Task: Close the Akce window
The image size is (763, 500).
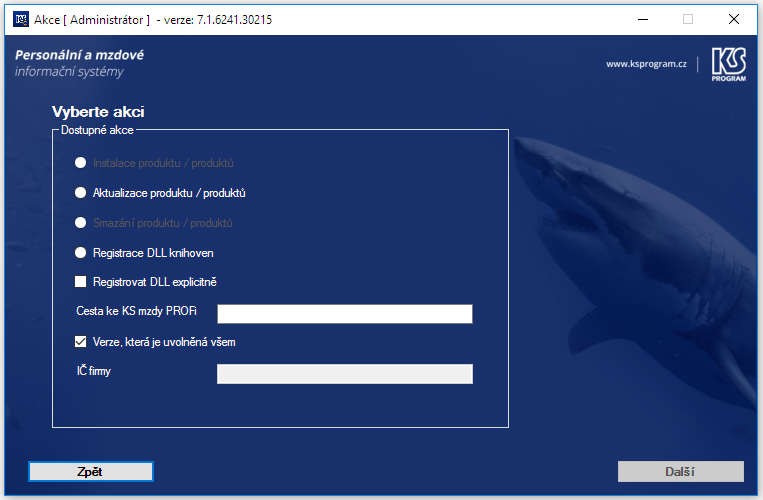Action: (x=734, y=19)
